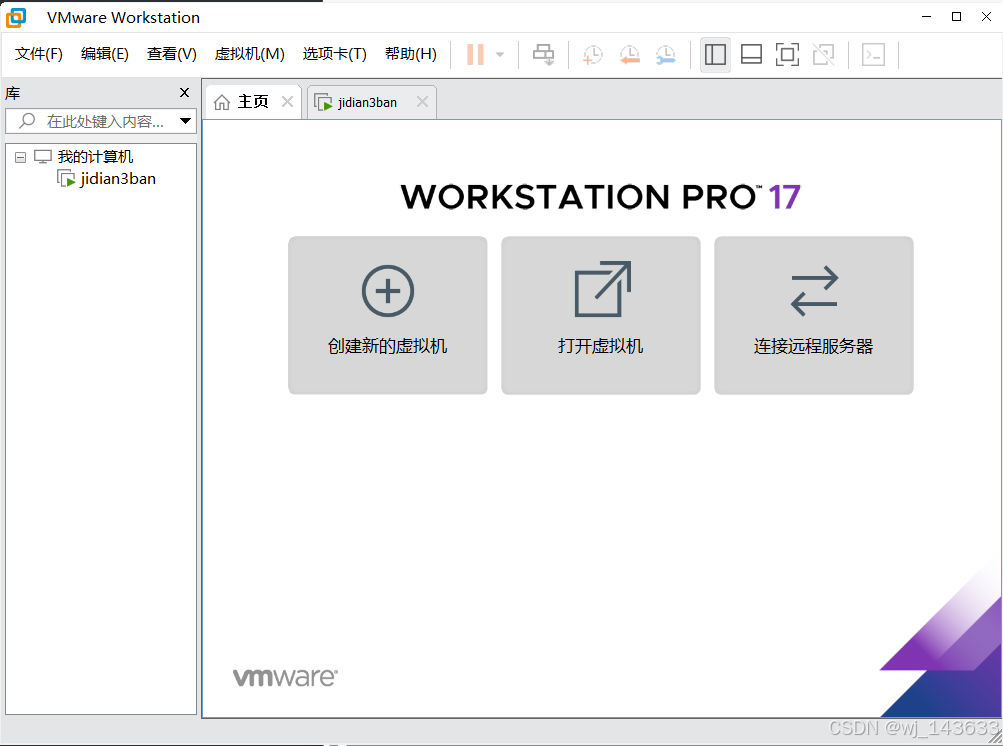
Task: Click the send Ctrl+Alt+Del toolbar icon
Action: click(x=544, y=54)
